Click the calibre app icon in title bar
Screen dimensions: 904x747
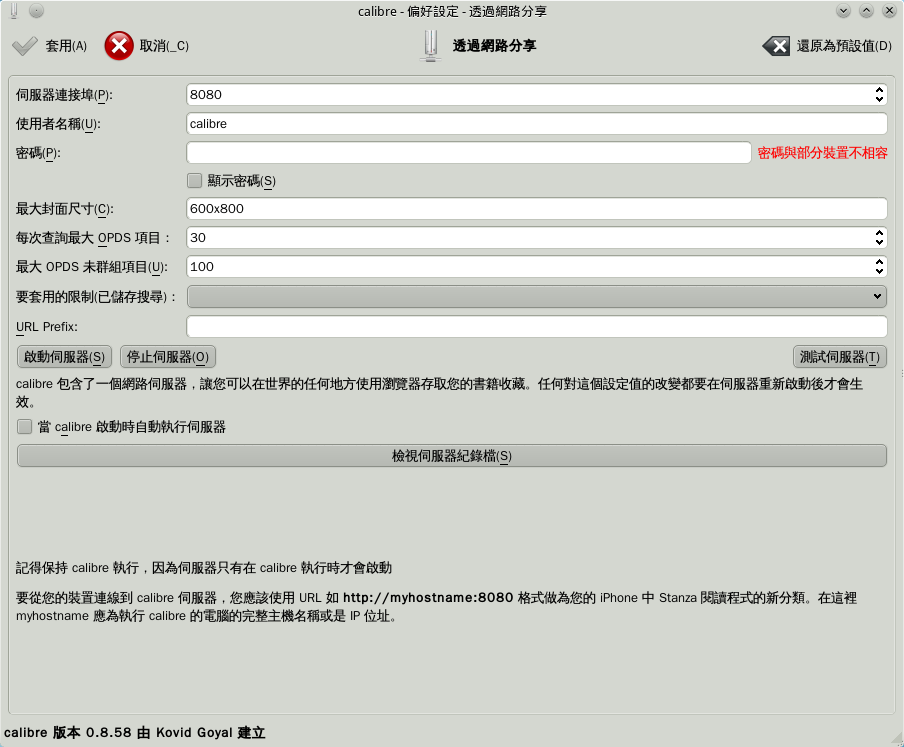(x=14, y=10)
